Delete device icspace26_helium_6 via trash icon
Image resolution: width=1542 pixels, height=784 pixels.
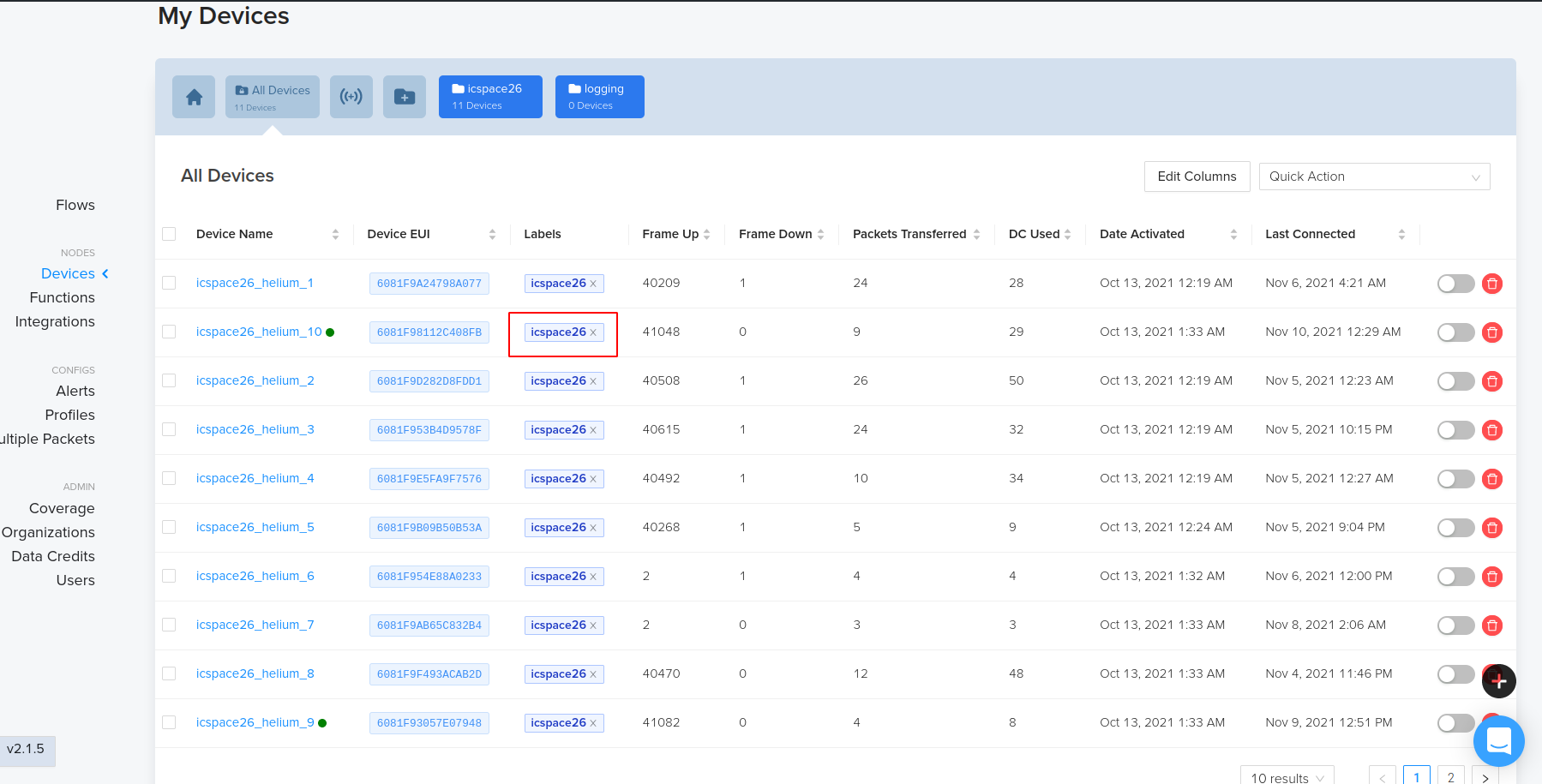1492,577
